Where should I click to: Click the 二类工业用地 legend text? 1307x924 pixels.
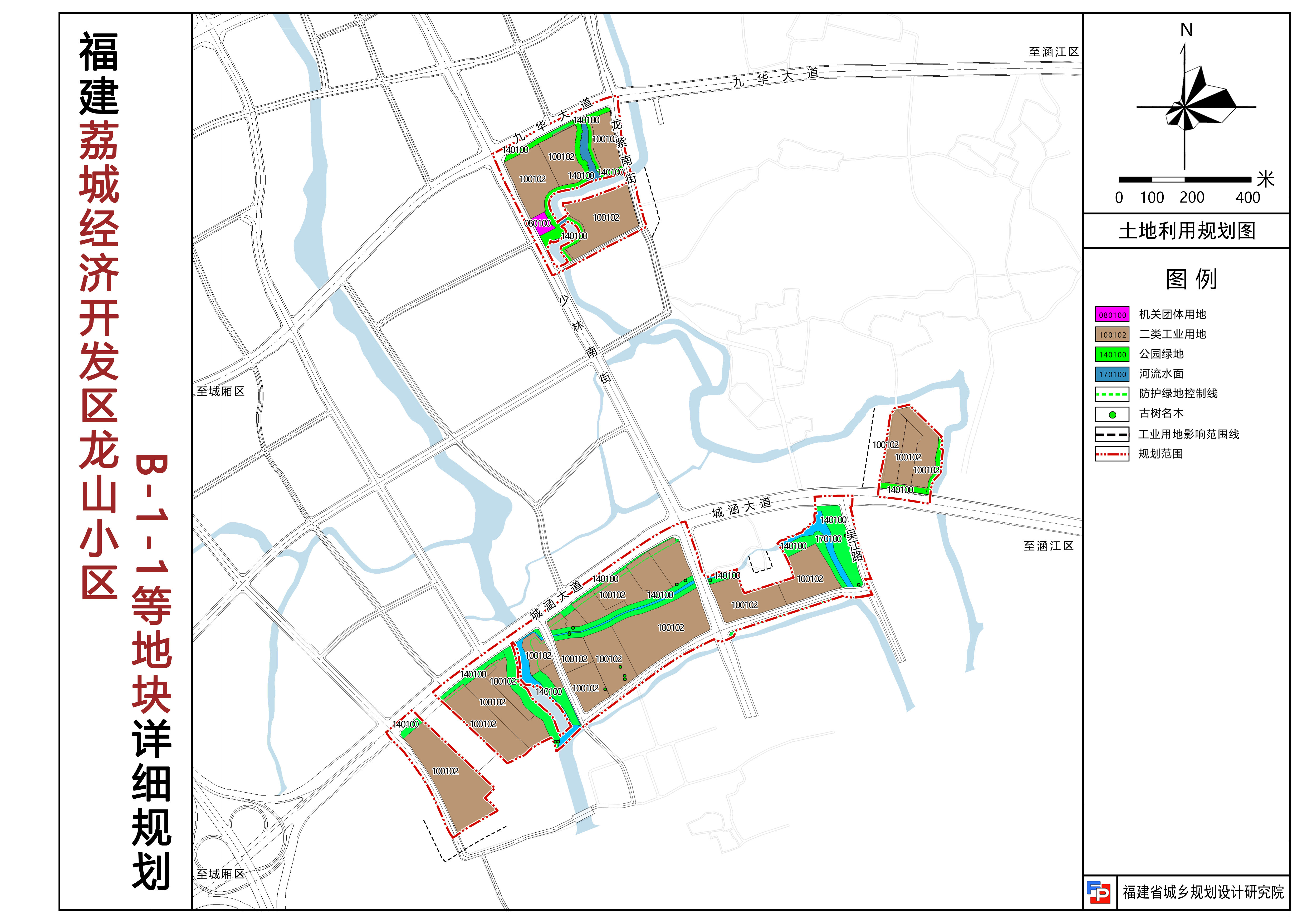1172,335
